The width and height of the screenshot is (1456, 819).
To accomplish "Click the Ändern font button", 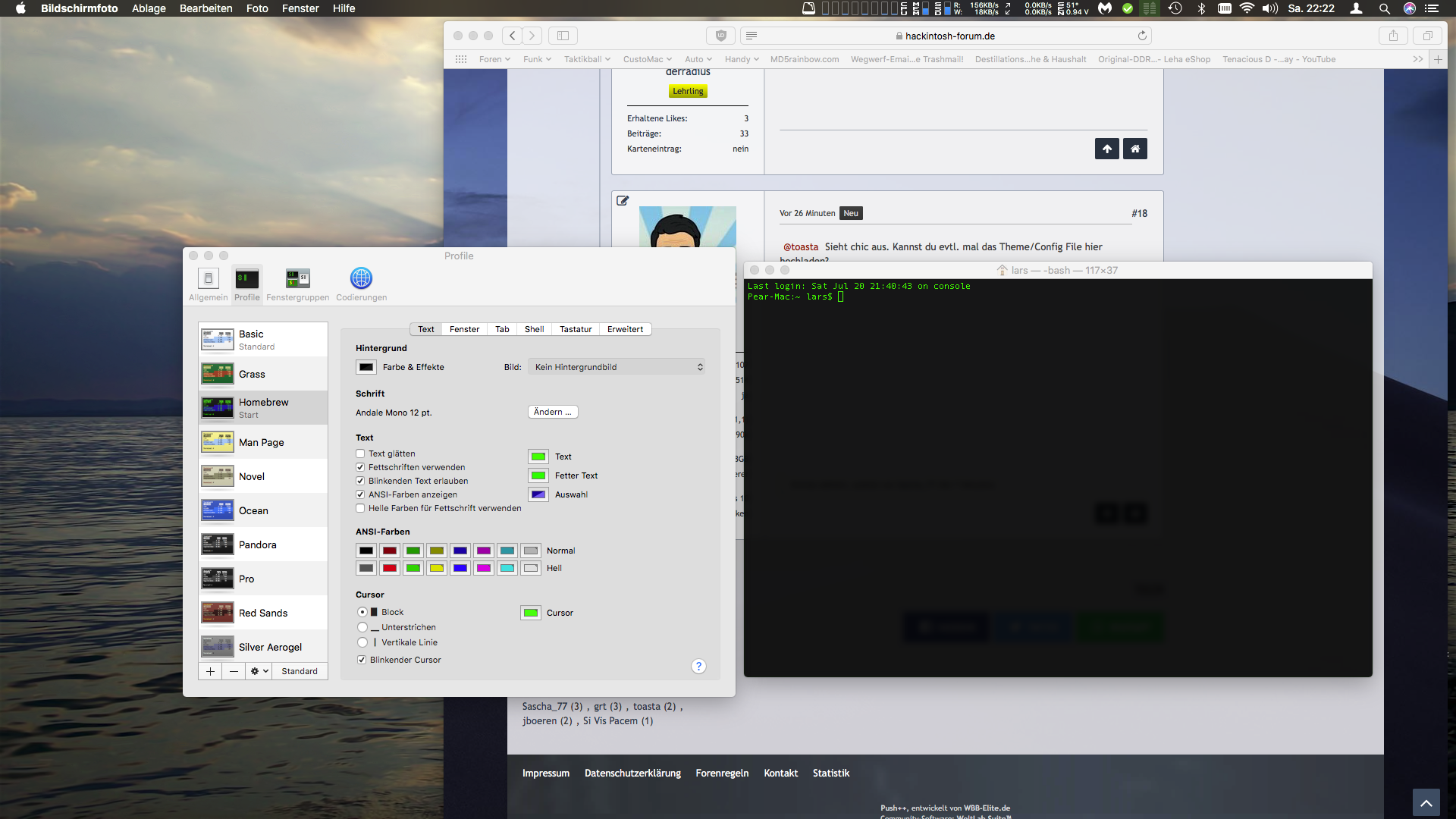I will pos(553,412).
